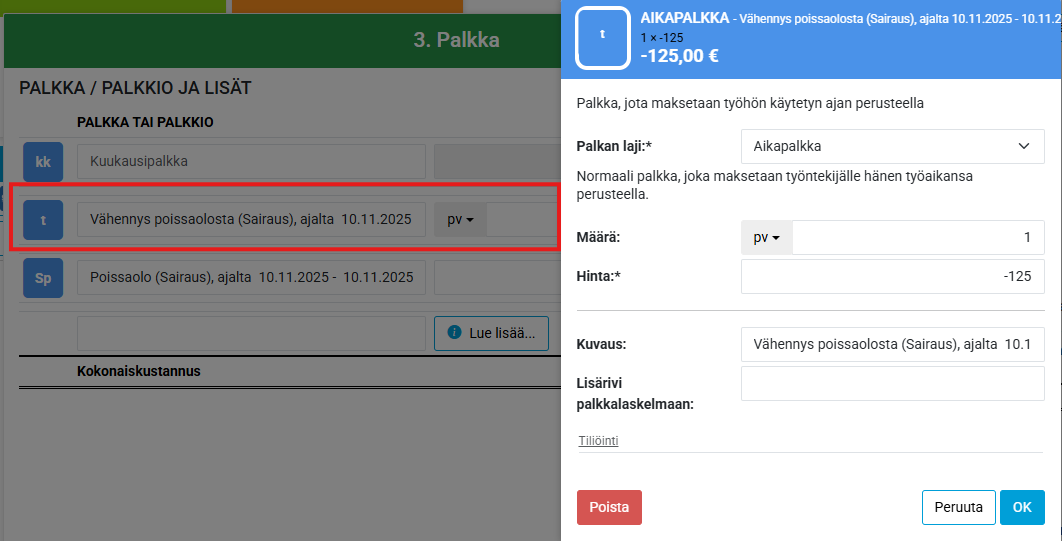1062x541 pixels.
Task: Click the Kuukausipalkka text field
Action: pyautogui.click(x=251, y=161)
